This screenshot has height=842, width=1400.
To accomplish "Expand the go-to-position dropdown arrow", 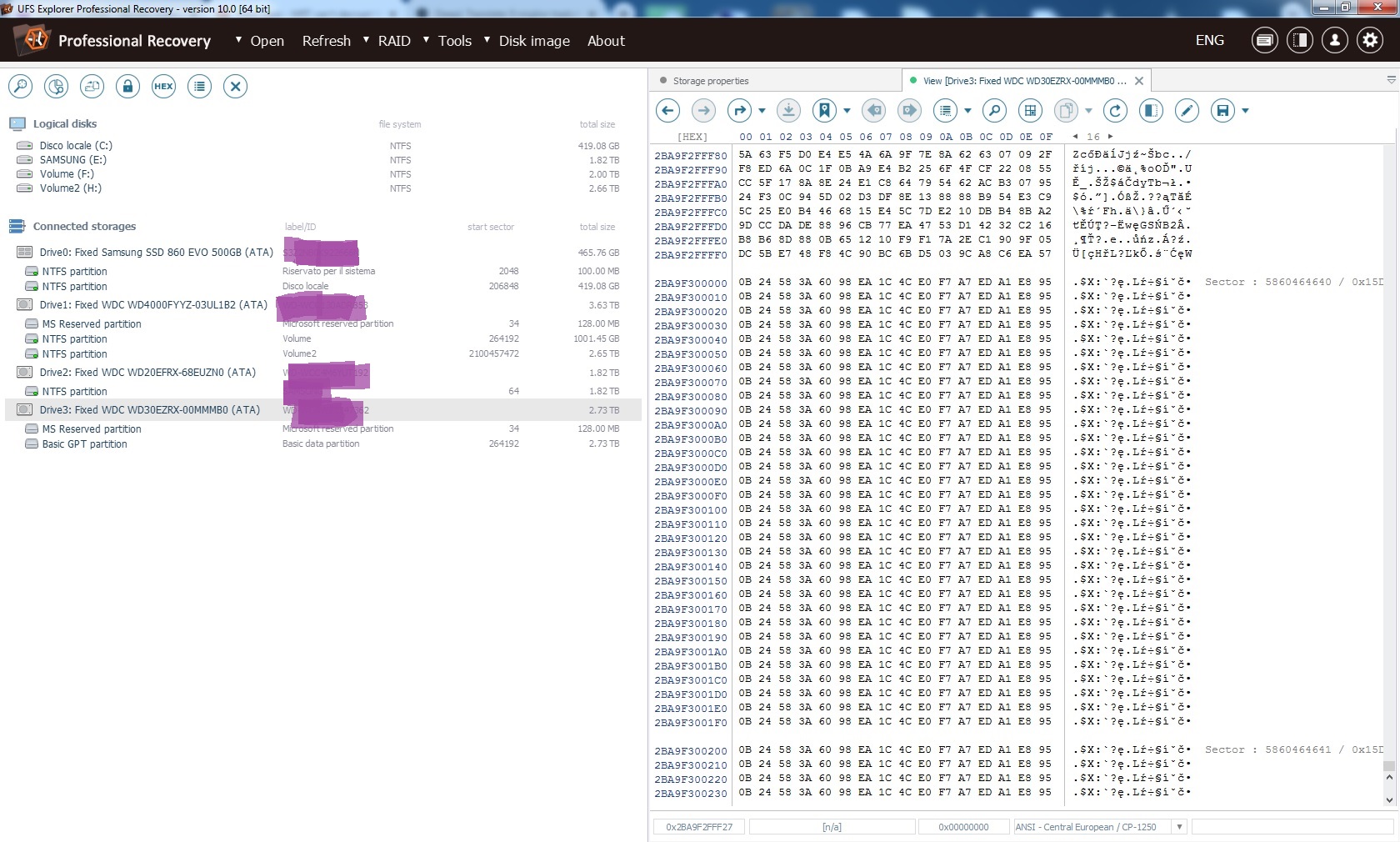I will click(x=762, y=110).
